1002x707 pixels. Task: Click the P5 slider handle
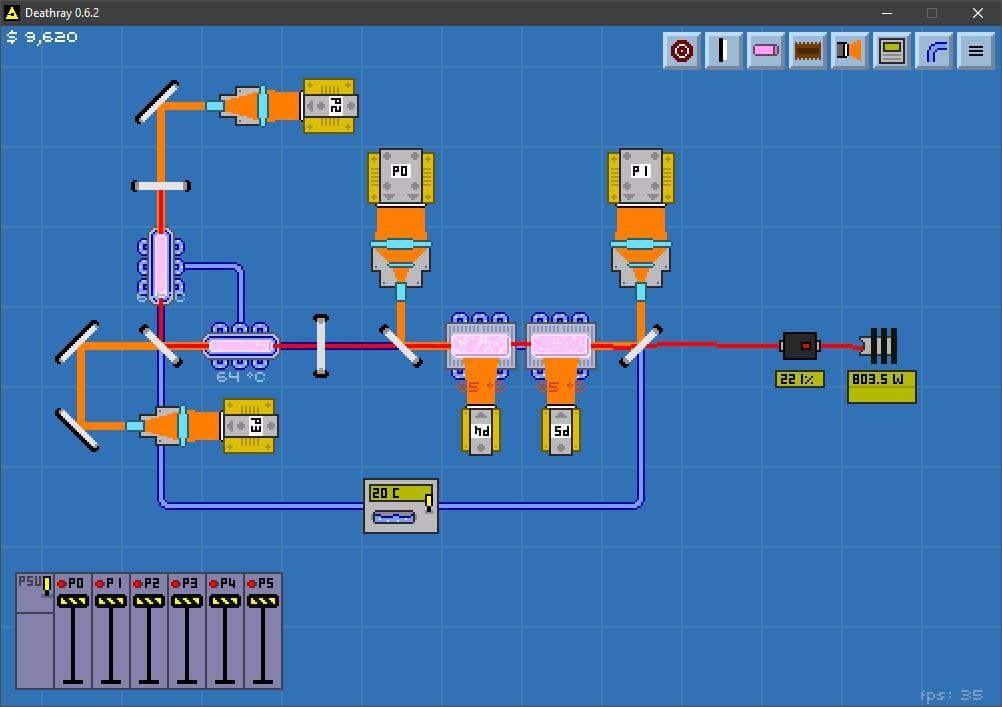pos(263,601)
